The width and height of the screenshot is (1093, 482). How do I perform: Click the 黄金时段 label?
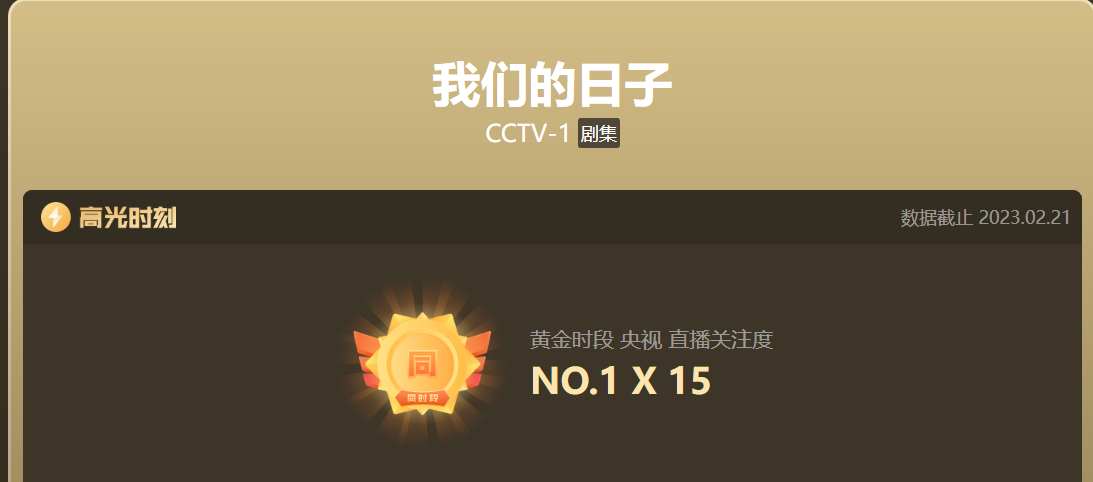pos(572,340)
